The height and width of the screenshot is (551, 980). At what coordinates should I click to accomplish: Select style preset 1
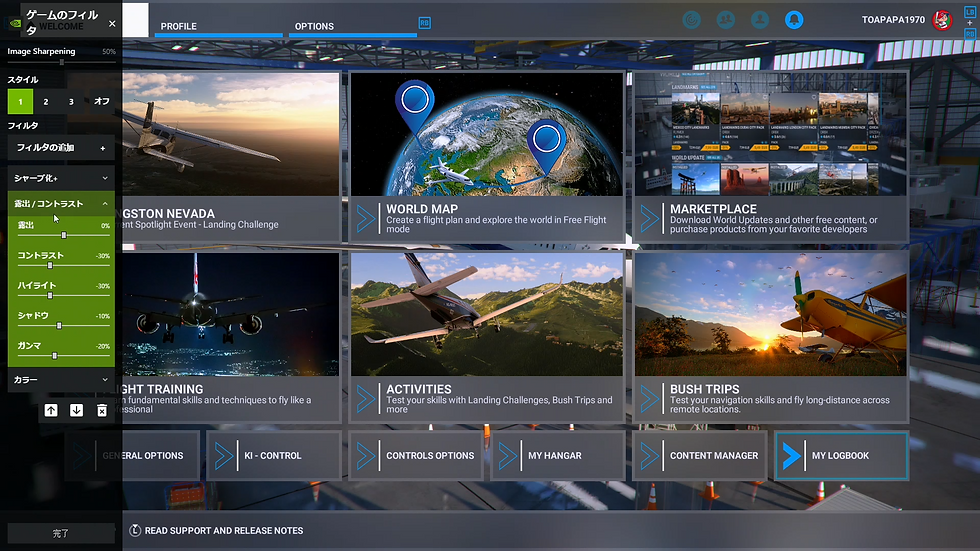click(x=20, y=101)
